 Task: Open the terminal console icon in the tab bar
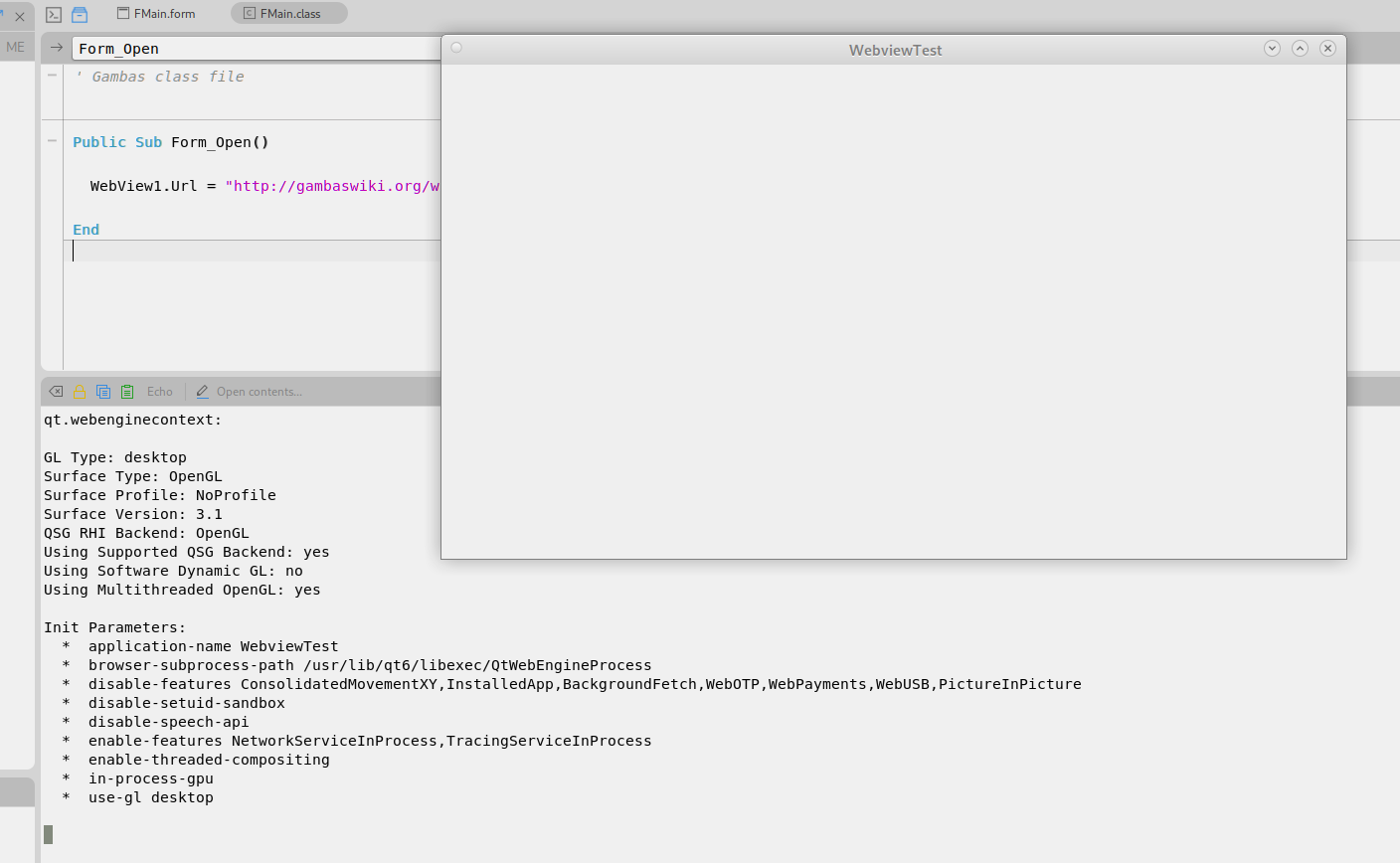tap(53, 13)
